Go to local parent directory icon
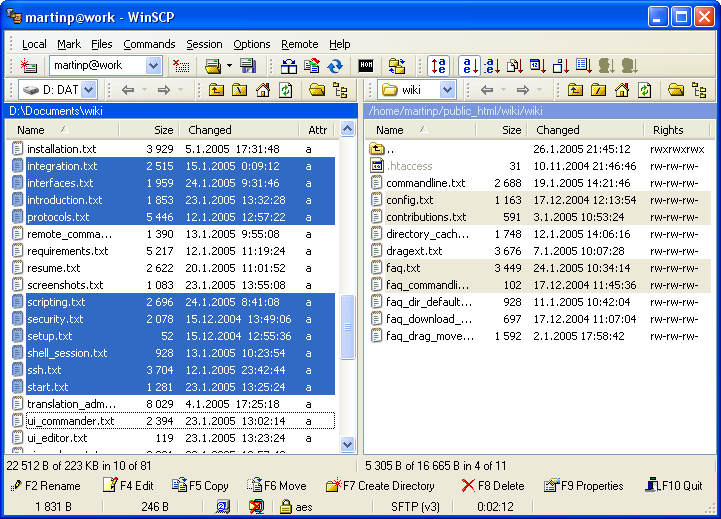The height and width of the screenshot is (519, 721). pyautogui.click(x=216, y=90)
